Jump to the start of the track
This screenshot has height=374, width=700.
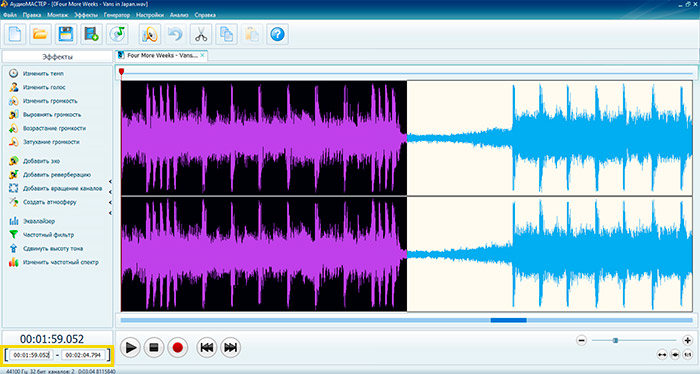(x=207, y=347)
